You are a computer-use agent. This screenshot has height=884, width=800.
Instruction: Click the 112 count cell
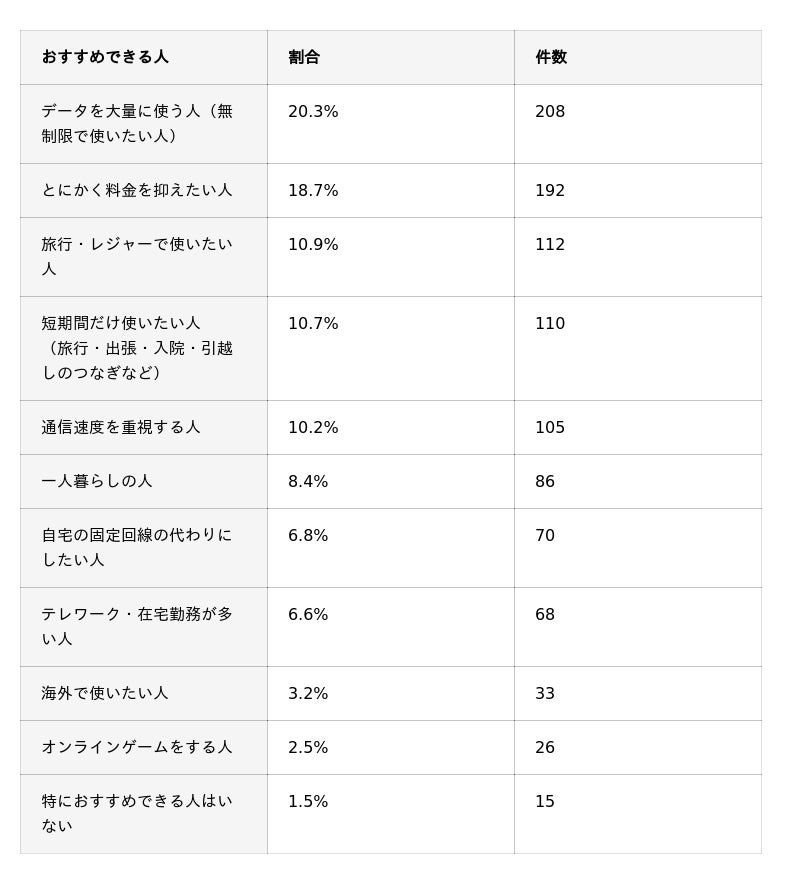(x=550, y=245)
